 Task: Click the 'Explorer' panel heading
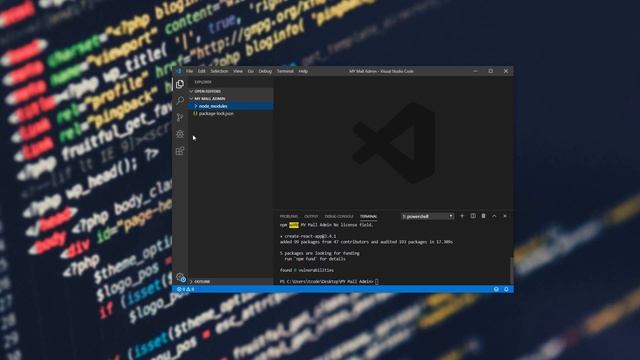click(x=203, y=82)
